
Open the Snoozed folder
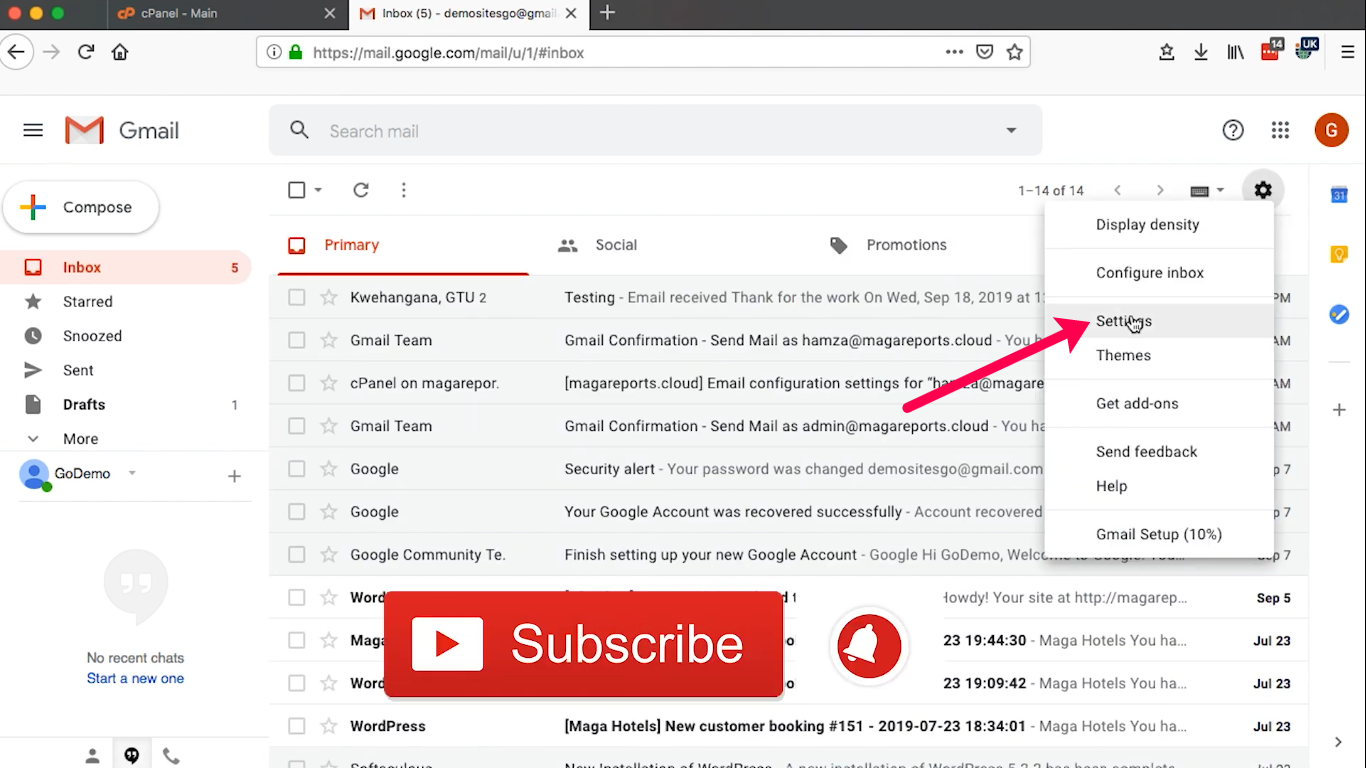tap(92, 336)
